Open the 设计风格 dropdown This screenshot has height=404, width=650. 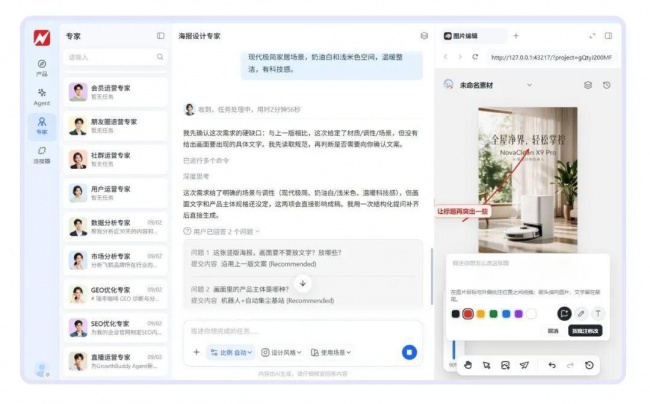click(x=281, y=353)
